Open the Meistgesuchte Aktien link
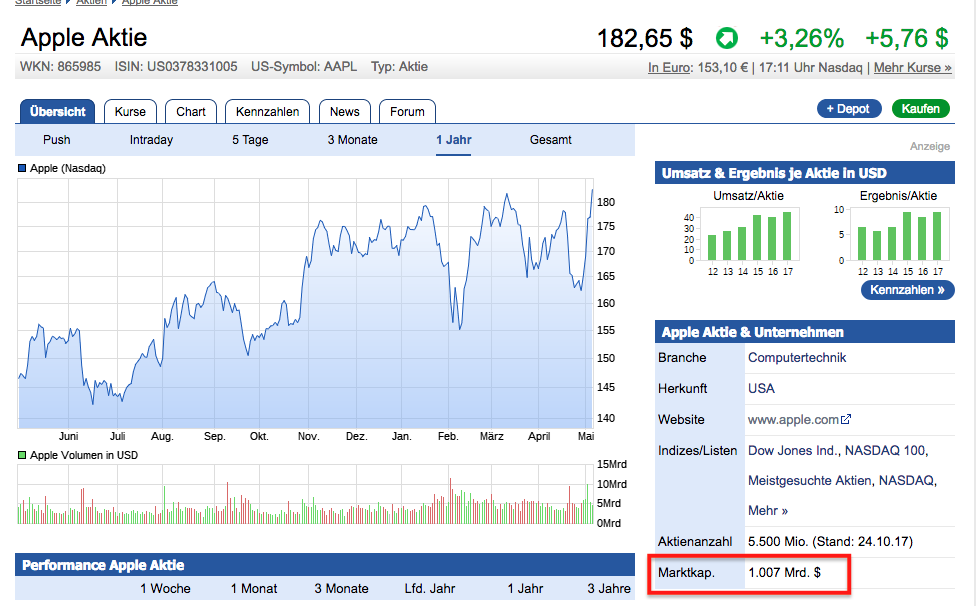Screen dimensions: 976x606 tap(809, 480)
